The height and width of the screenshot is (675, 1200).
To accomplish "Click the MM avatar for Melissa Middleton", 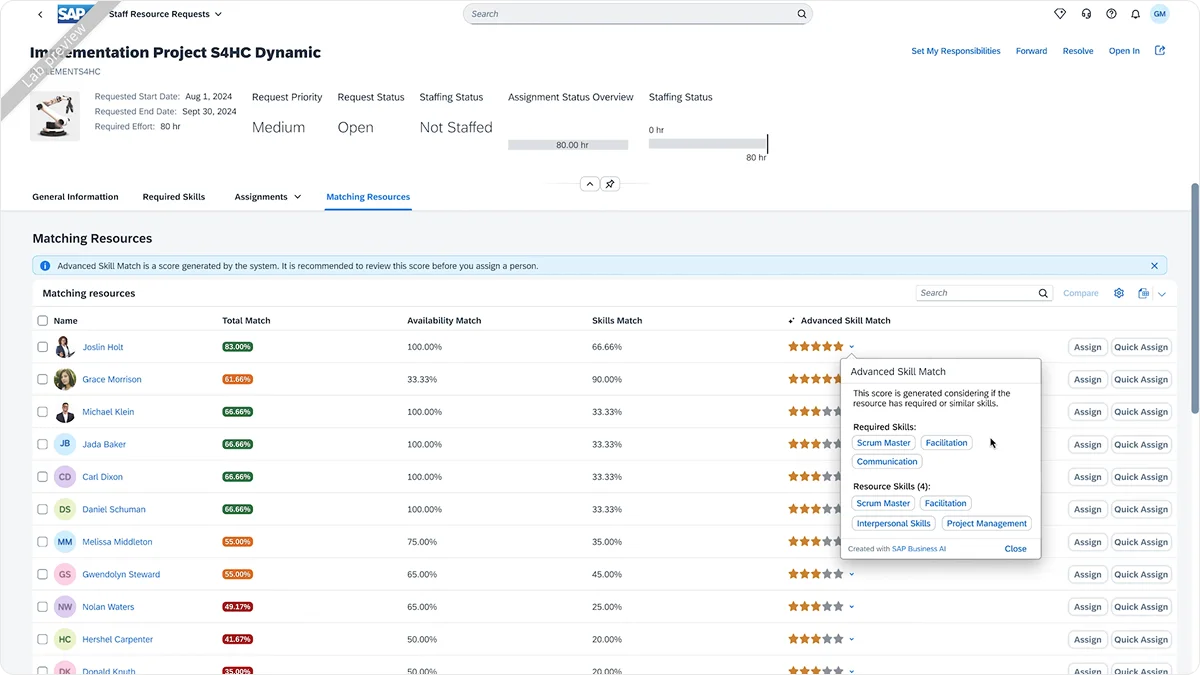I will tap(65, 542).
